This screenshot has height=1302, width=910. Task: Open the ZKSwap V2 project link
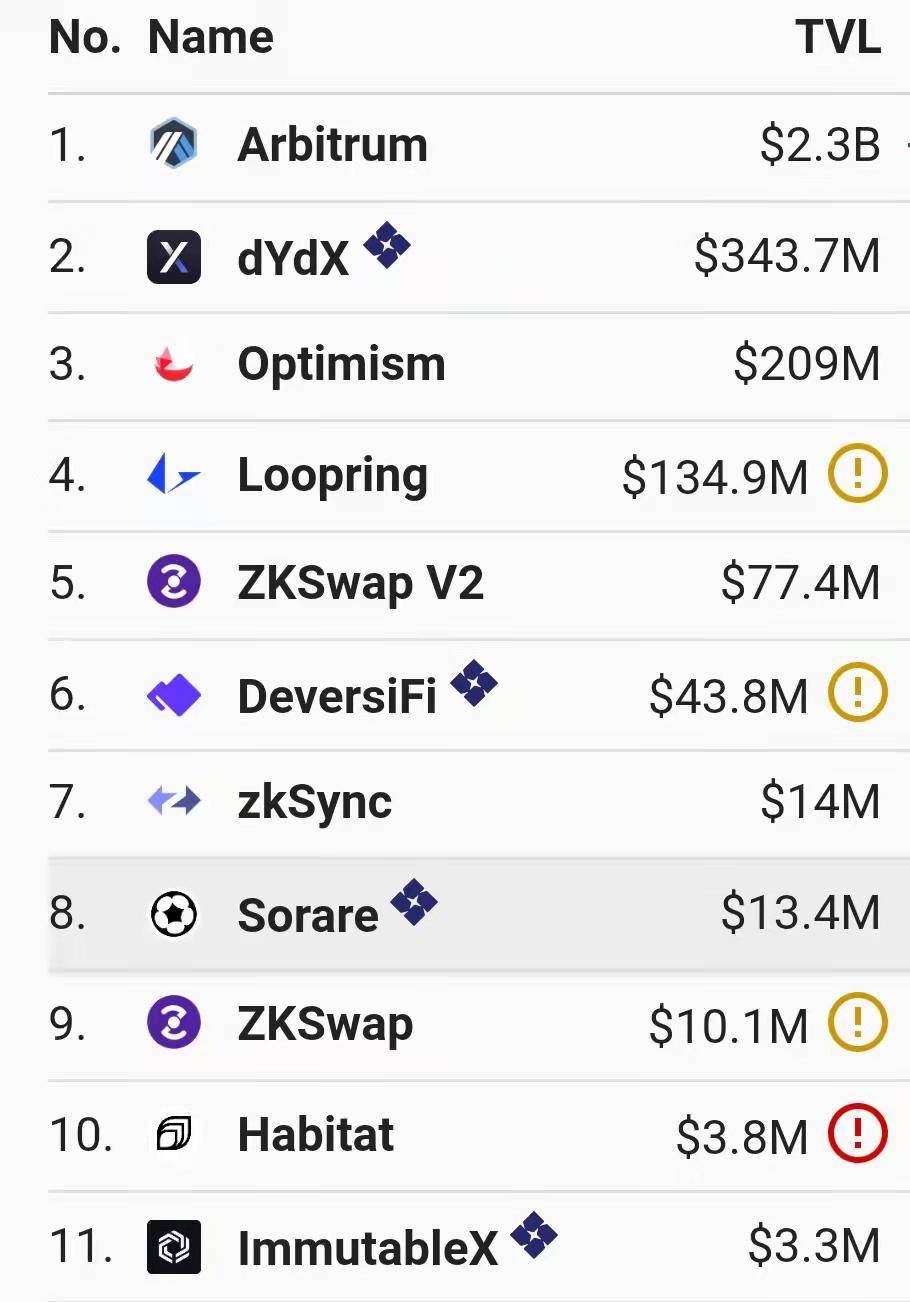coord(361,584)
